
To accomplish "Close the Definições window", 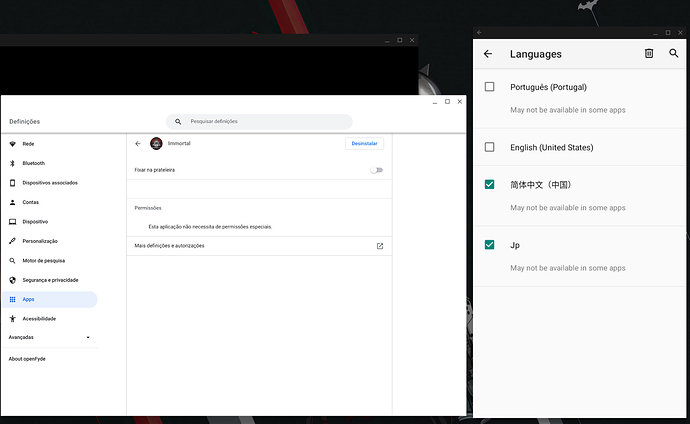I will pyautogui.click(x=459, y=102).
